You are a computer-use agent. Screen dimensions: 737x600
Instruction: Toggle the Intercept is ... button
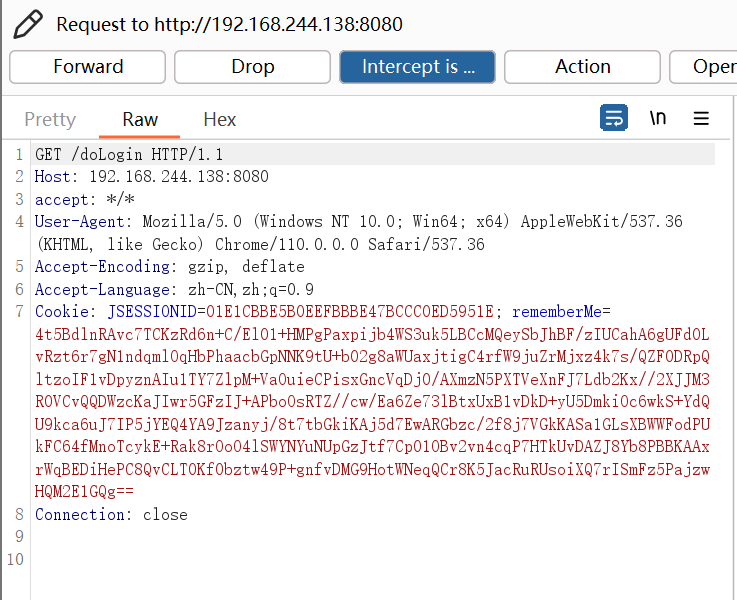(417, 67)
